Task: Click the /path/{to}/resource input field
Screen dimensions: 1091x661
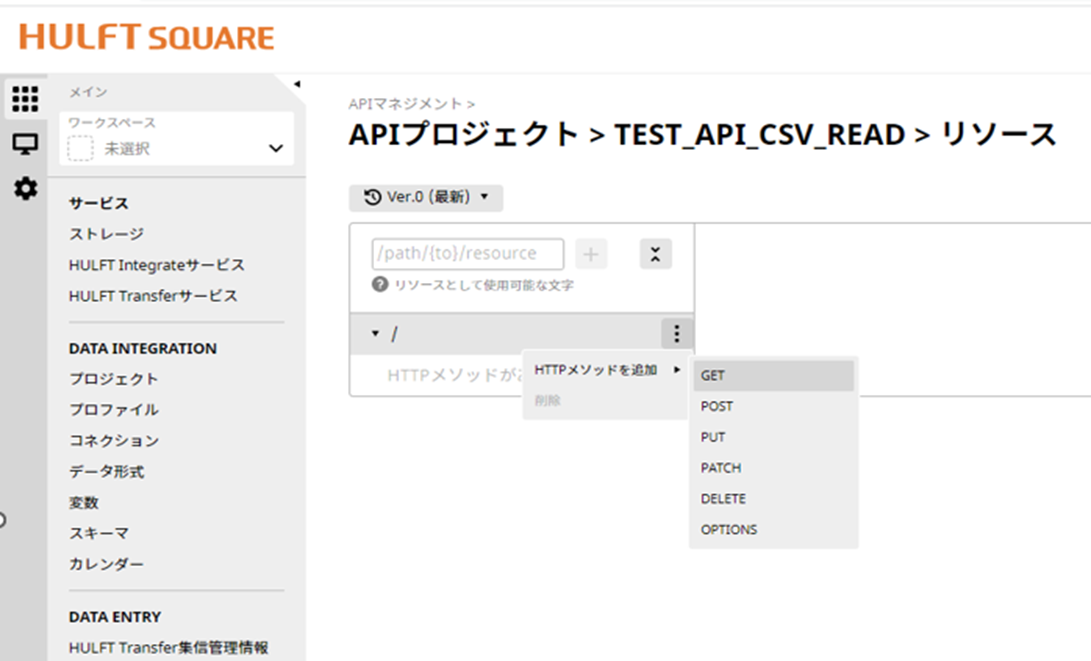Action: [465, 253]
